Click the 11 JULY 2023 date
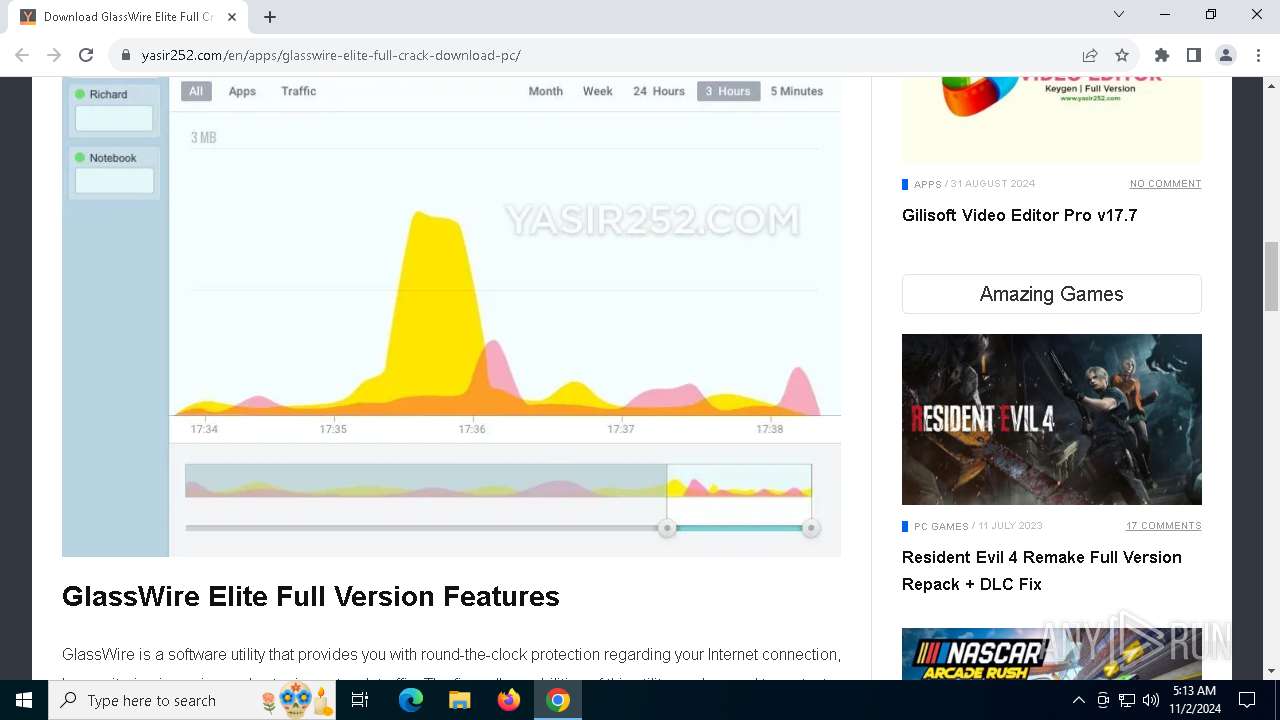Viewport: 1280px width, 720px height. [1011, 526]
